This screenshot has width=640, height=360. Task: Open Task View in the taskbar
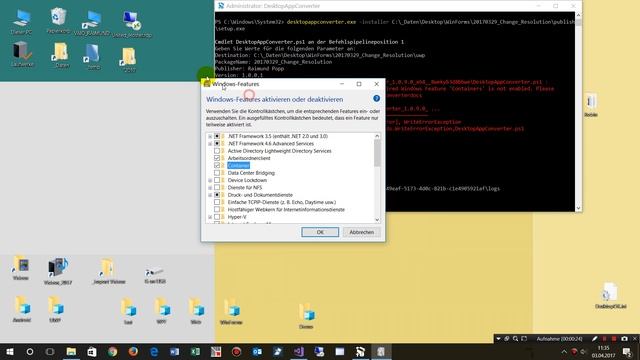pos(50,351)
